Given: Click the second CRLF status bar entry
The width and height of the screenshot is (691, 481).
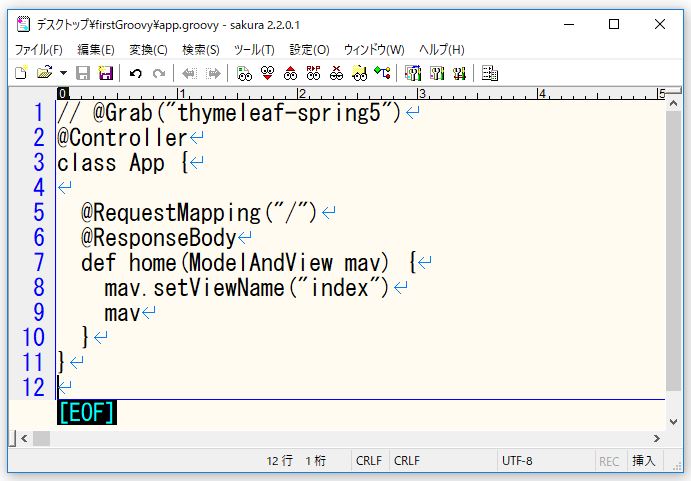Looking at the screenshot, I should (x=407, y=461).
